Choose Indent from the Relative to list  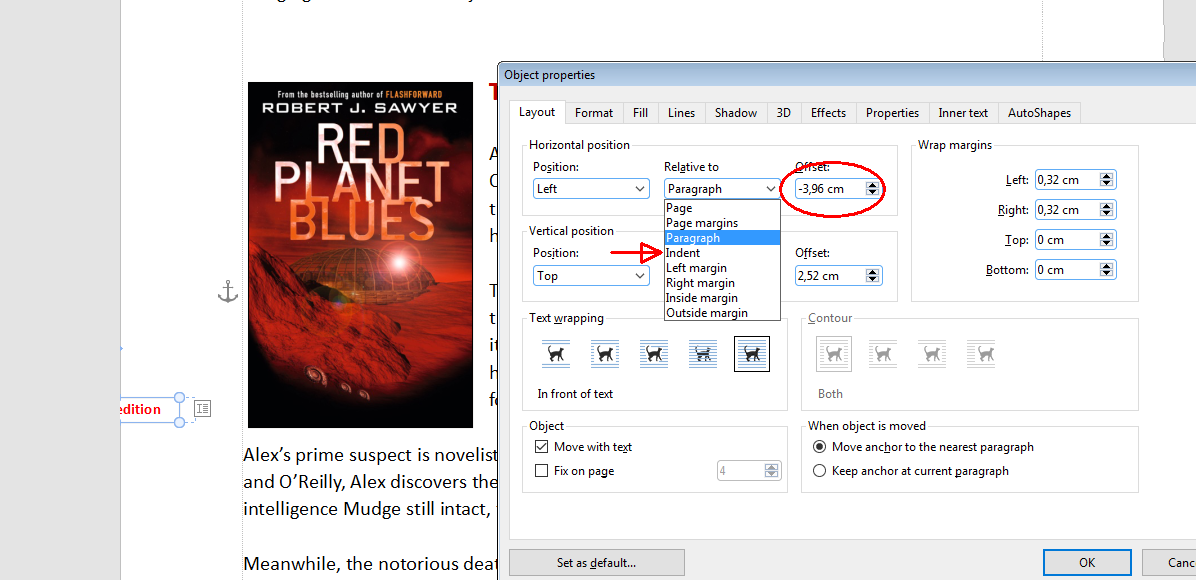[684, 253]
